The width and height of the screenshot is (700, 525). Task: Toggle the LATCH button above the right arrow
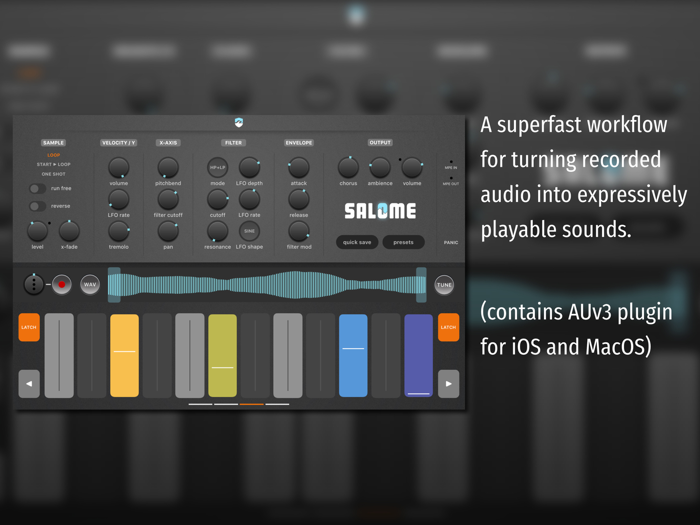(x=449, y=327)
